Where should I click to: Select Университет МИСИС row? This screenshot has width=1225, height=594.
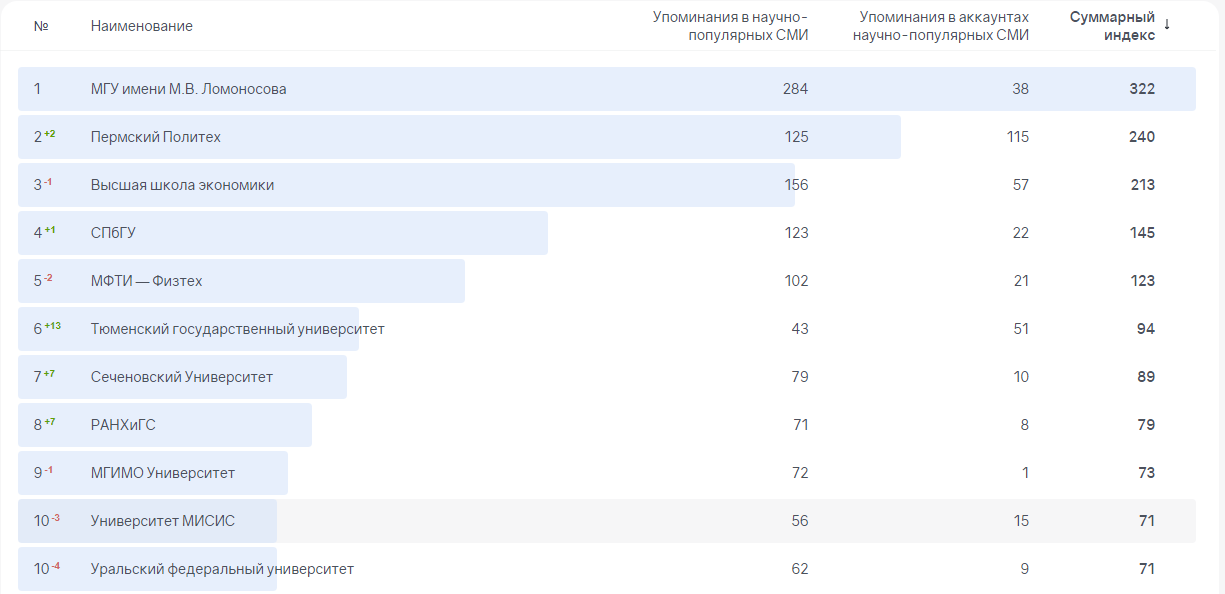point(163,521)
